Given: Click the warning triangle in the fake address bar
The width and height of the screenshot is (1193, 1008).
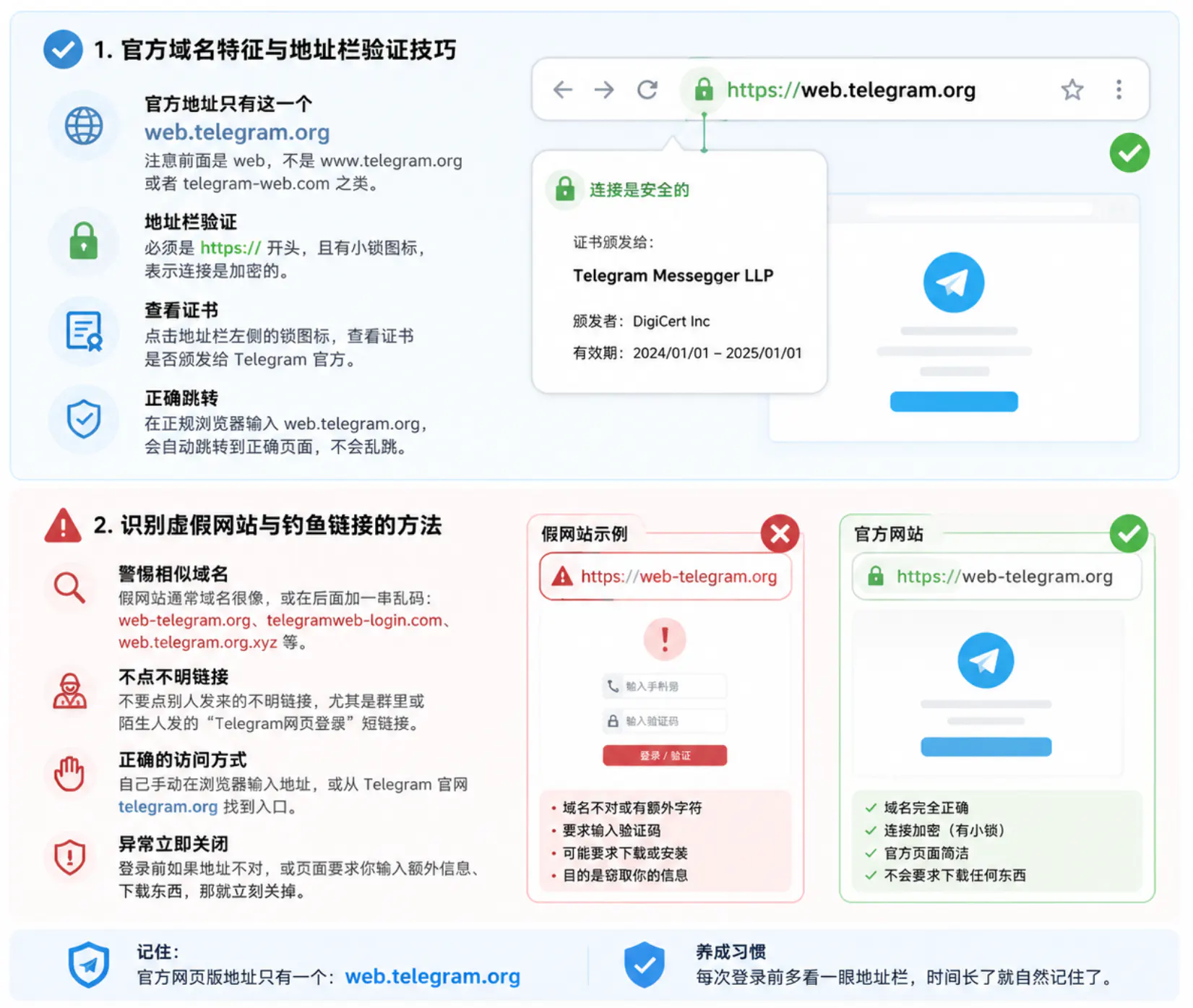Looking at the screenshot, I should (561, 576).
